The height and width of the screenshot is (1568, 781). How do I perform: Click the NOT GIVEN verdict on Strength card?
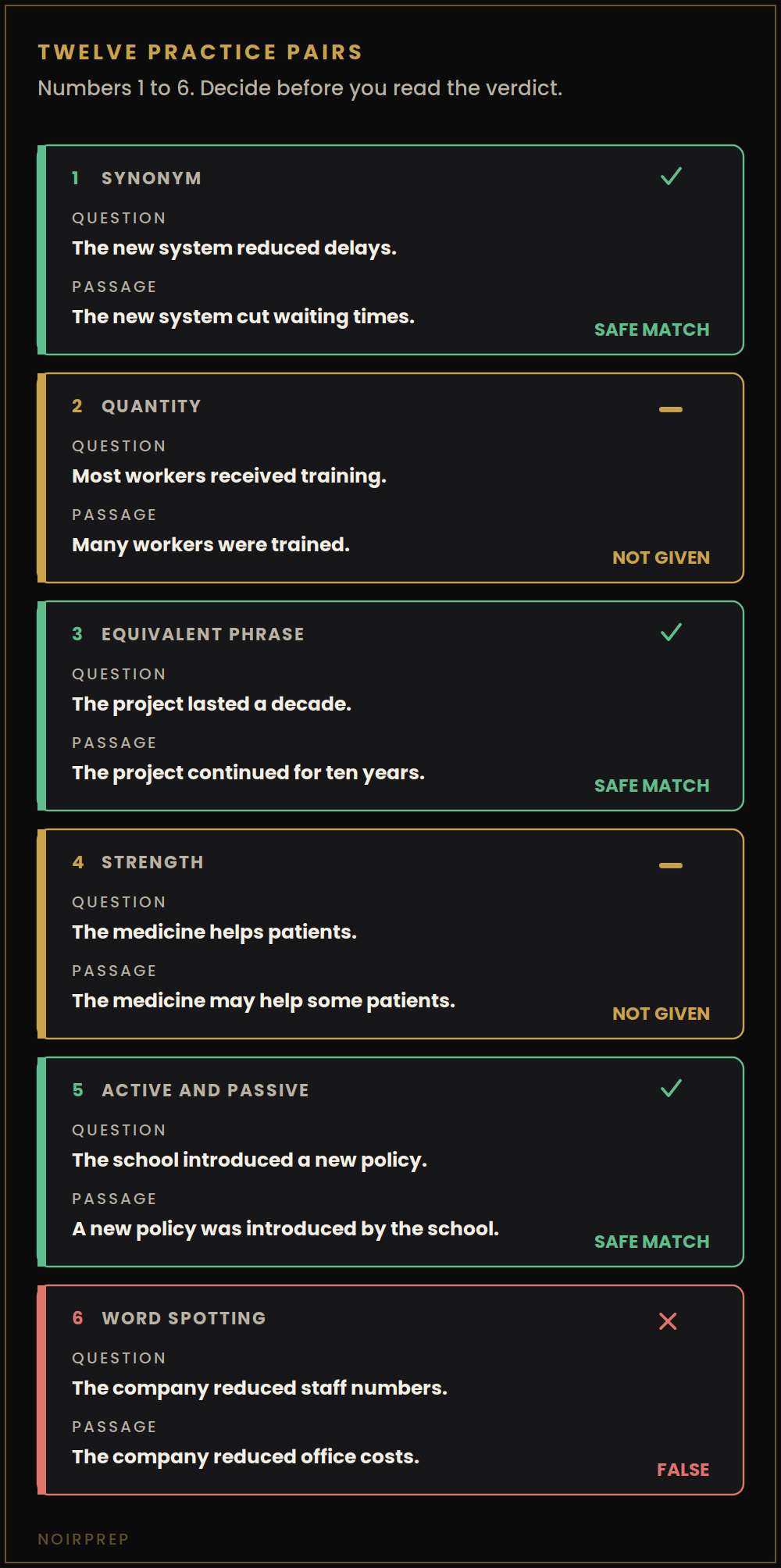661,1014
